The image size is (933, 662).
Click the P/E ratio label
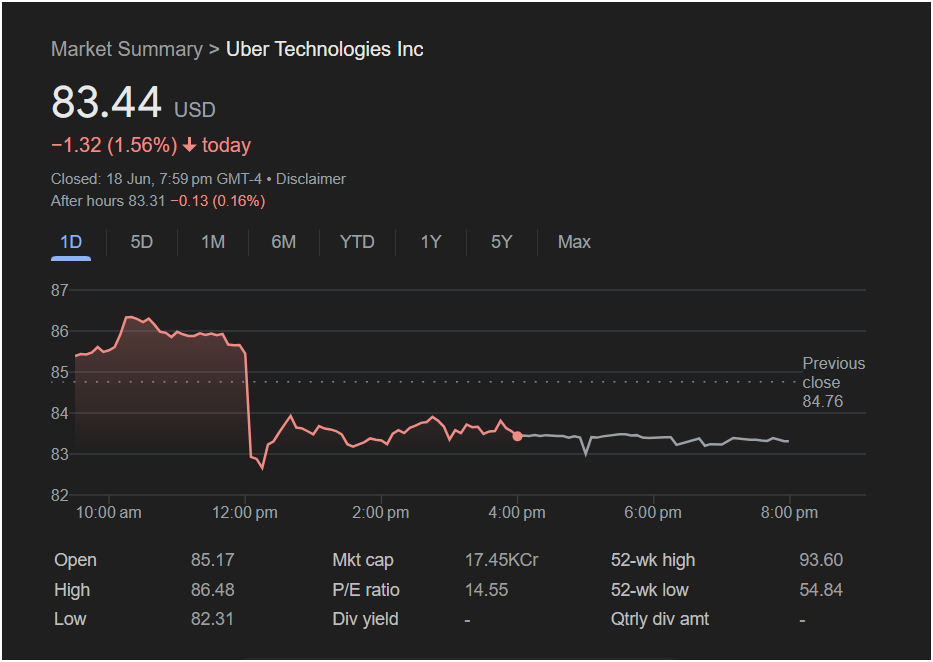(366, 590)
